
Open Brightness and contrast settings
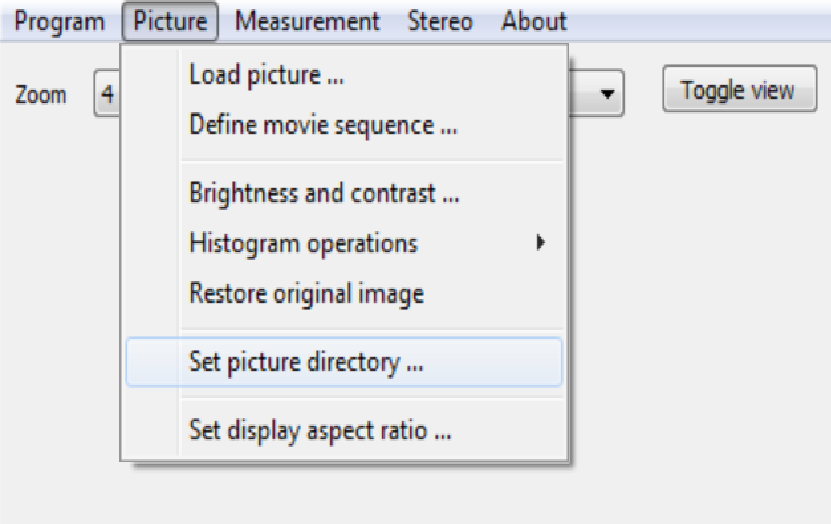tap(324, 193)
